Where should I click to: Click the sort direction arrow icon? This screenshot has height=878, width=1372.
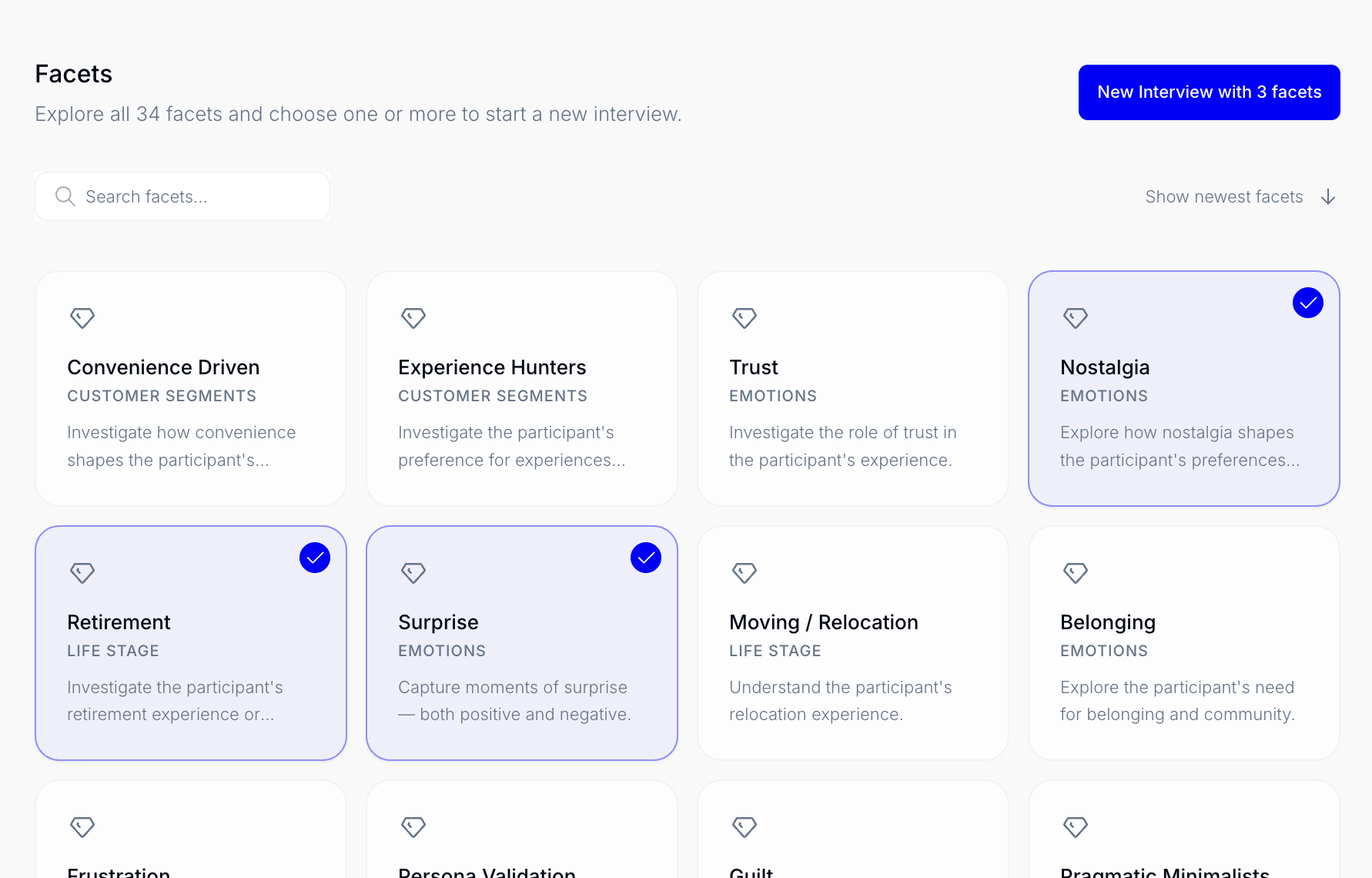point(1328,197)
